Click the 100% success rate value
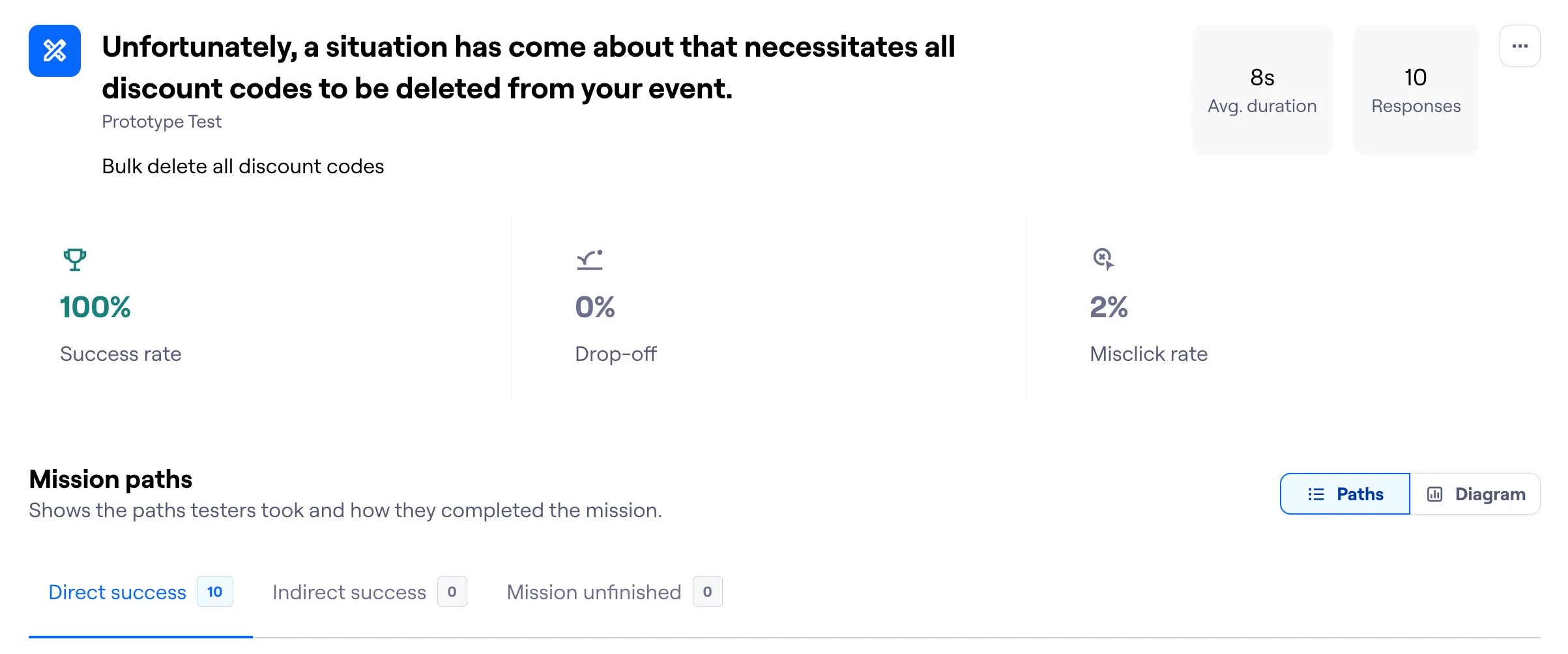 pyautogui.click(x=95, y=307)
